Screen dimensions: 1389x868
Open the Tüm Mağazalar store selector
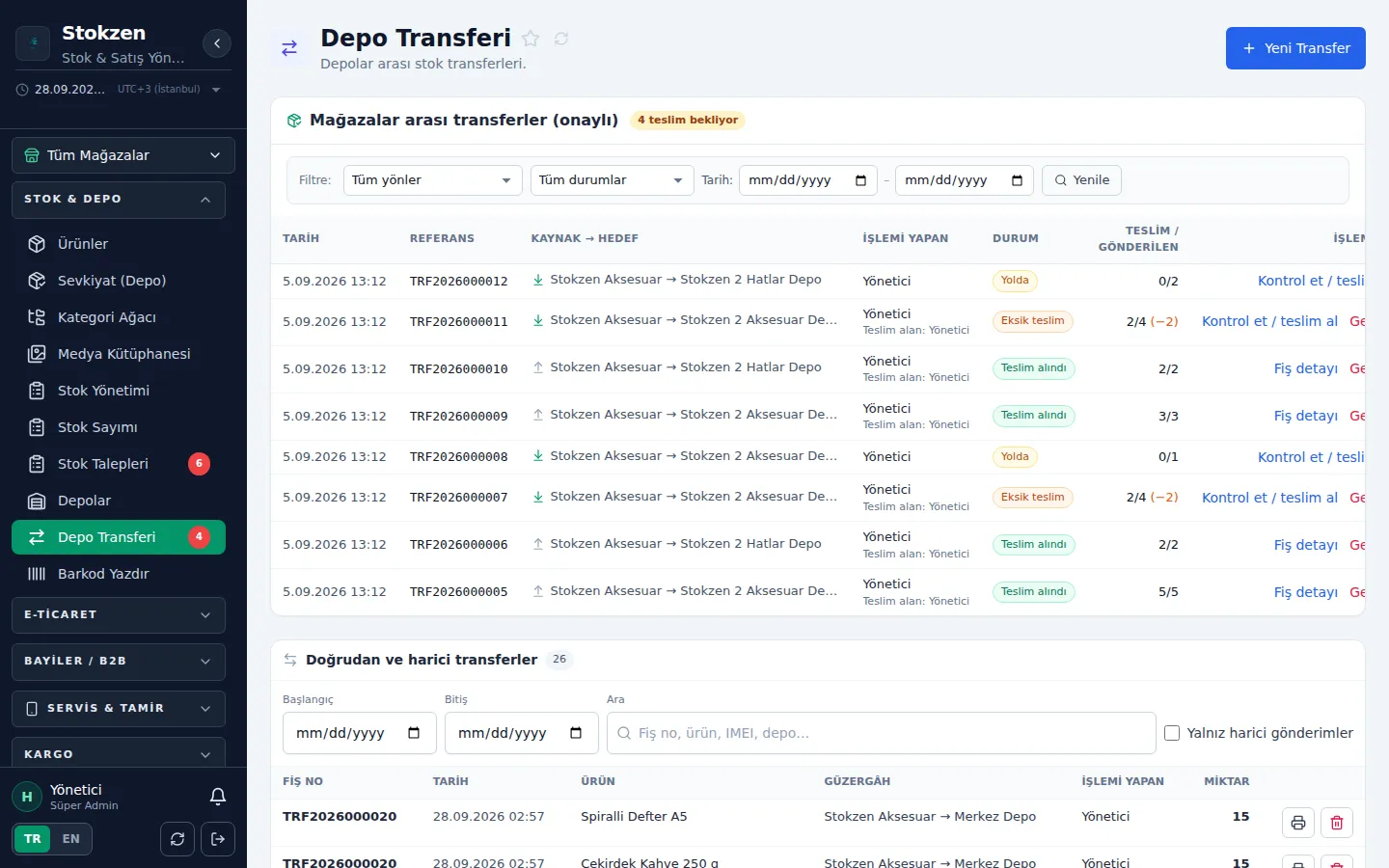point(123,155)
